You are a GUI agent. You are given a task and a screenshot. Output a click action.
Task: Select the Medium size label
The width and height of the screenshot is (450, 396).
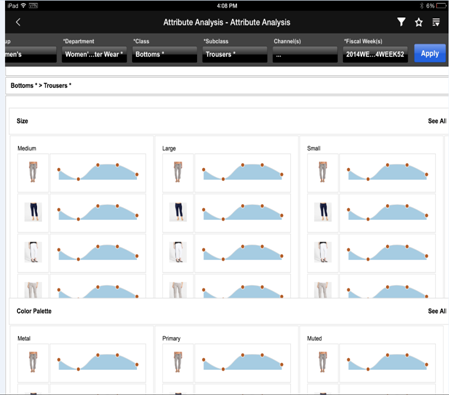[27, 148]
